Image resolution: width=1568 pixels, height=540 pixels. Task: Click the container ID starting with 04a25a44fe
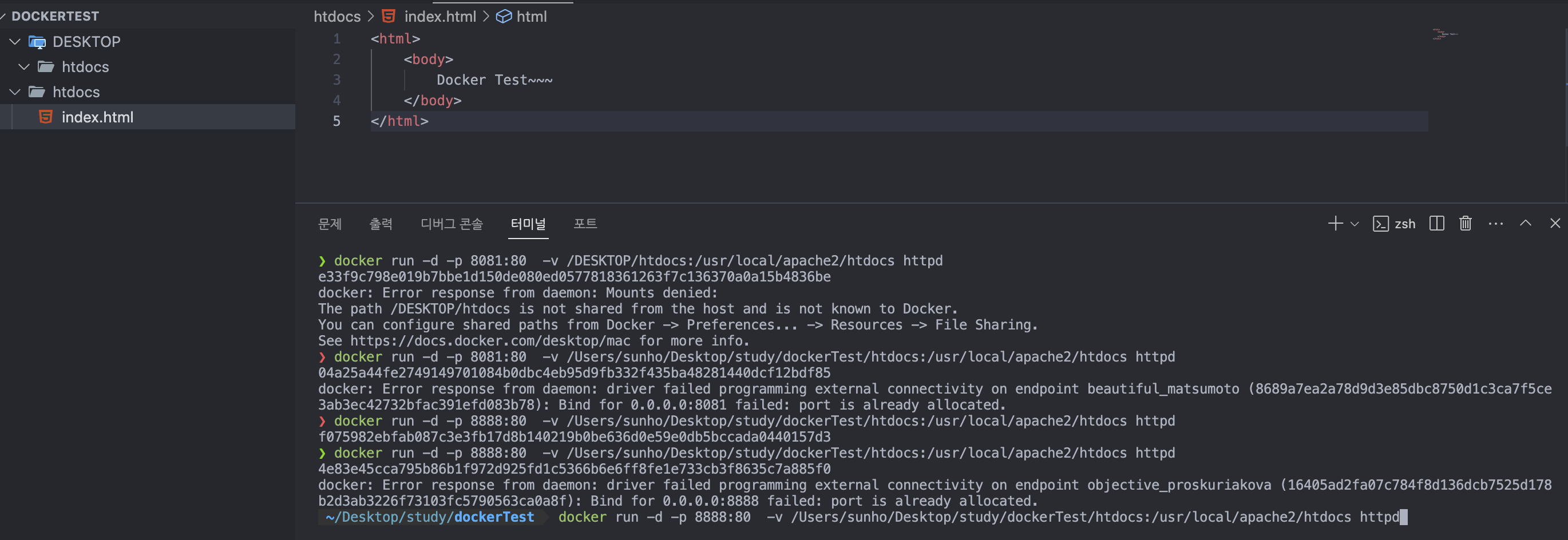point(574,372)
